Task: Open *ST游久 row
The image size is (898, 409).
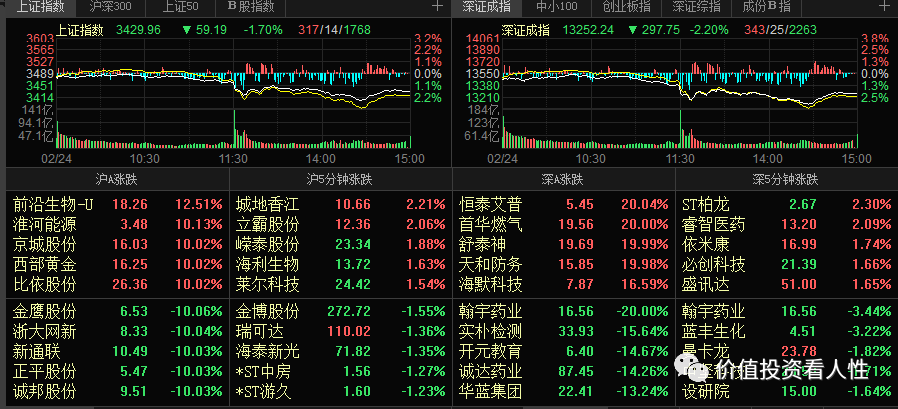Action: 340,392
